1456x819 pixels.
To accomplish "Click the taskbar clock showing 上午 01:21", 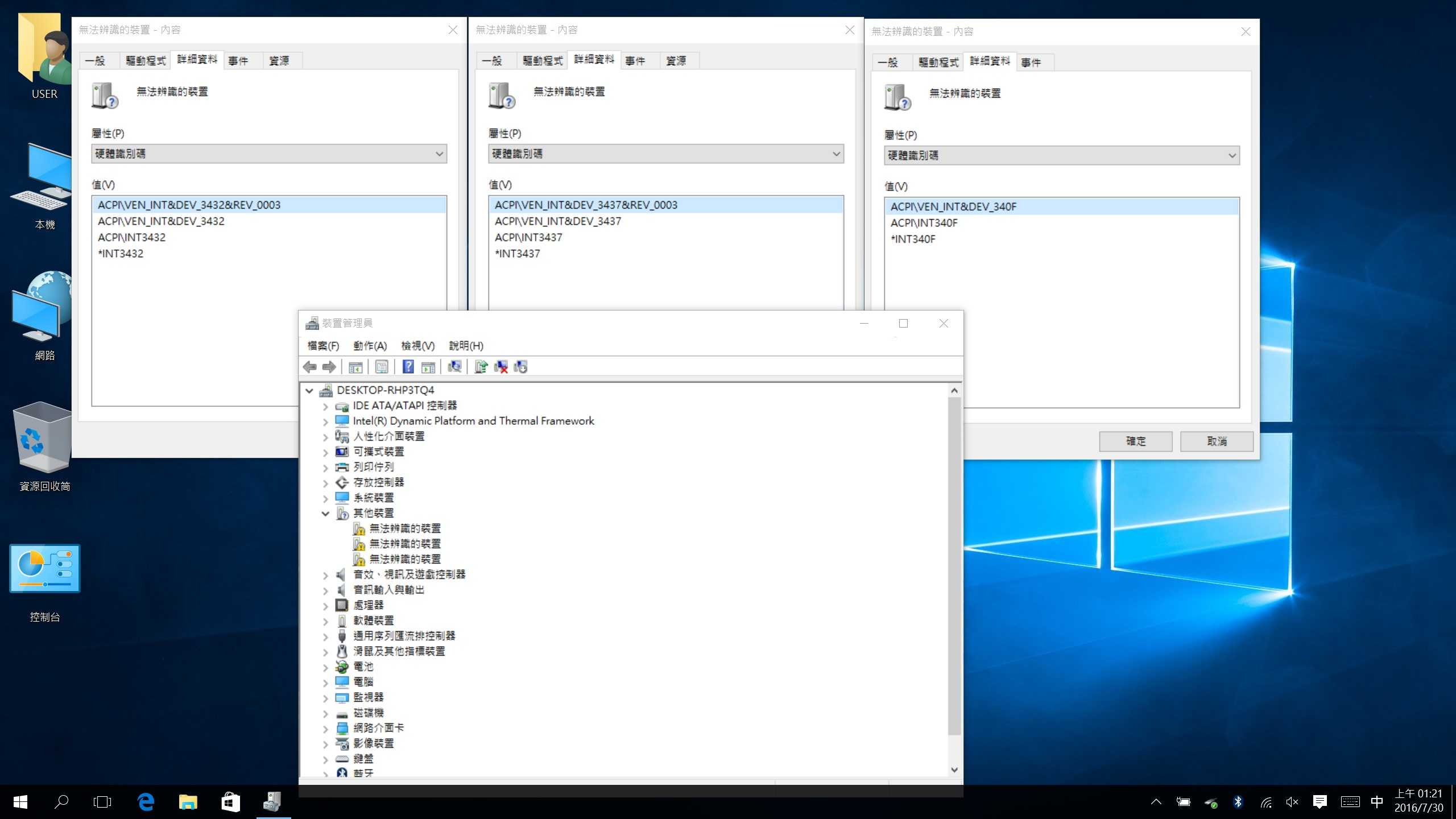I will (x=1418, y=801).
